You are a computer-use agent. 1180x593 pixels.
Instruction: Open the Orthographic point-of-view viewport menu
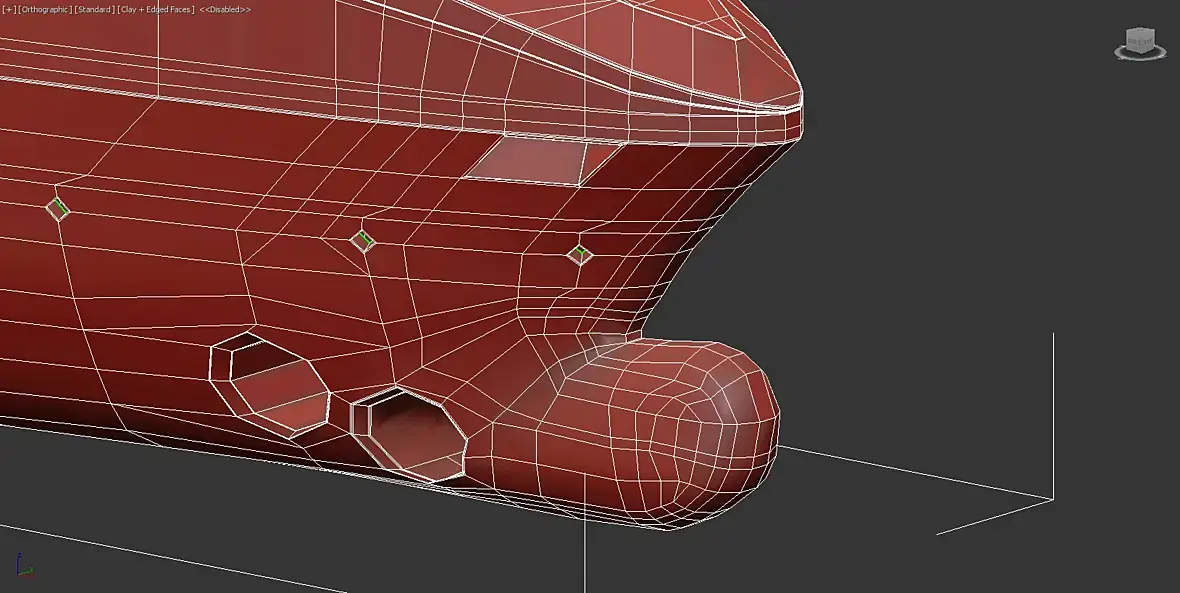[x=44, y=10]
